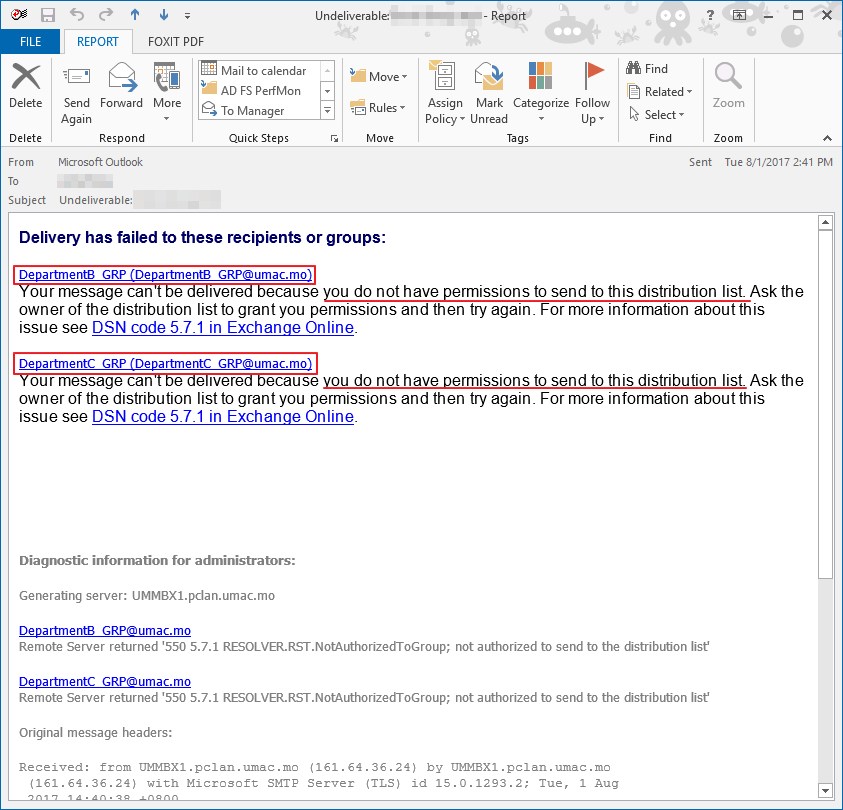Click the Delete message icon
The width and height of the screenshot is (843, 810).
click(25, 86)
